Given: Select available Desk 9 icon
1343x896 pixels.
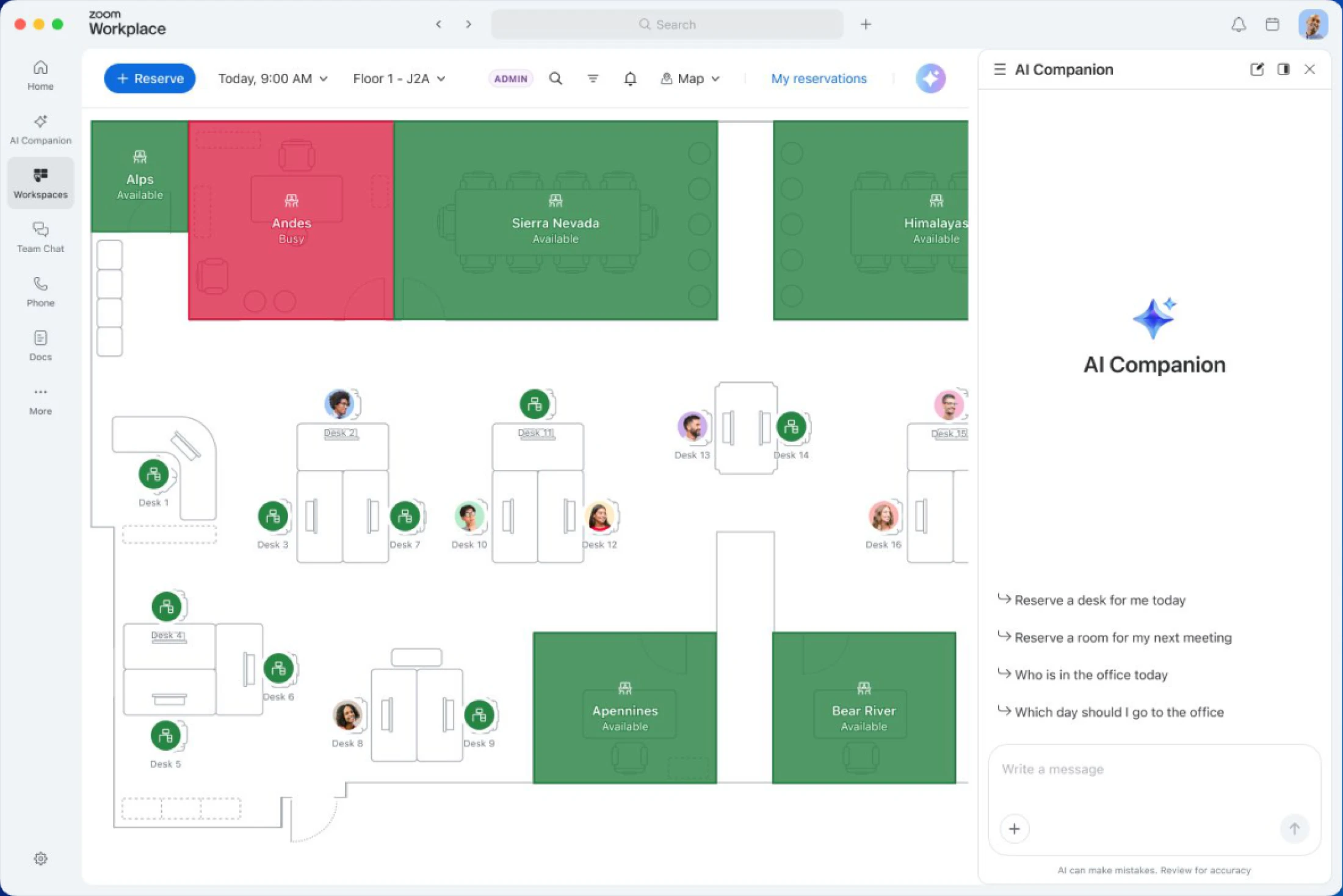Looking at the screenshot, I should coord(479,715).
